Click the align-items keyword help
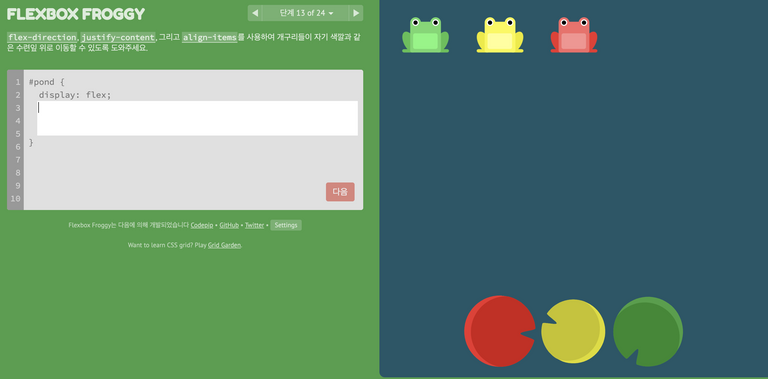The height and width of the screenshot is (379, 768). pyautogui.click(x=210, y=37)
